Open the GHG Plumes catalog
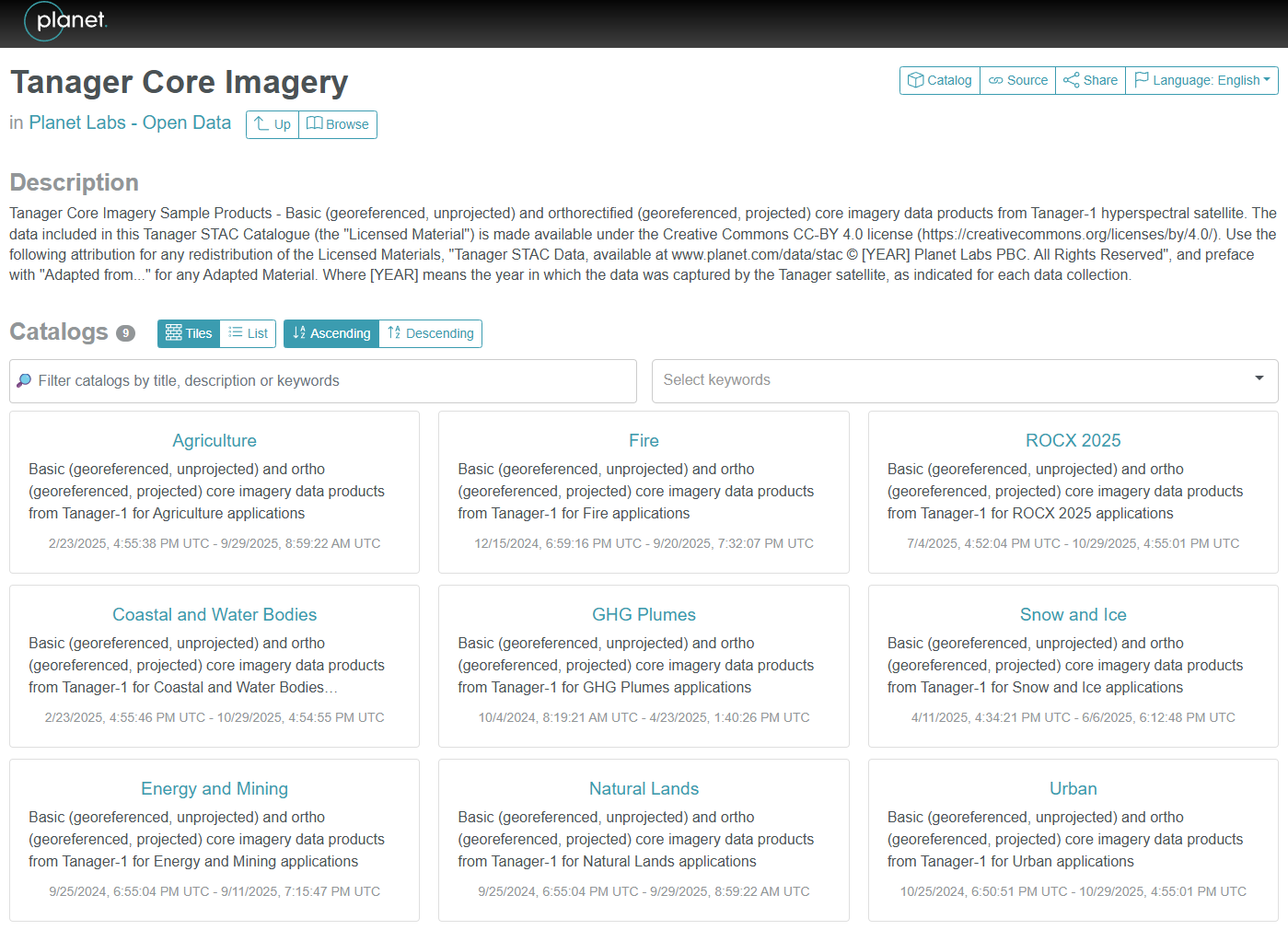This screenshot has width=1288, height=930. pyautogui.click(x=644, y=615)
